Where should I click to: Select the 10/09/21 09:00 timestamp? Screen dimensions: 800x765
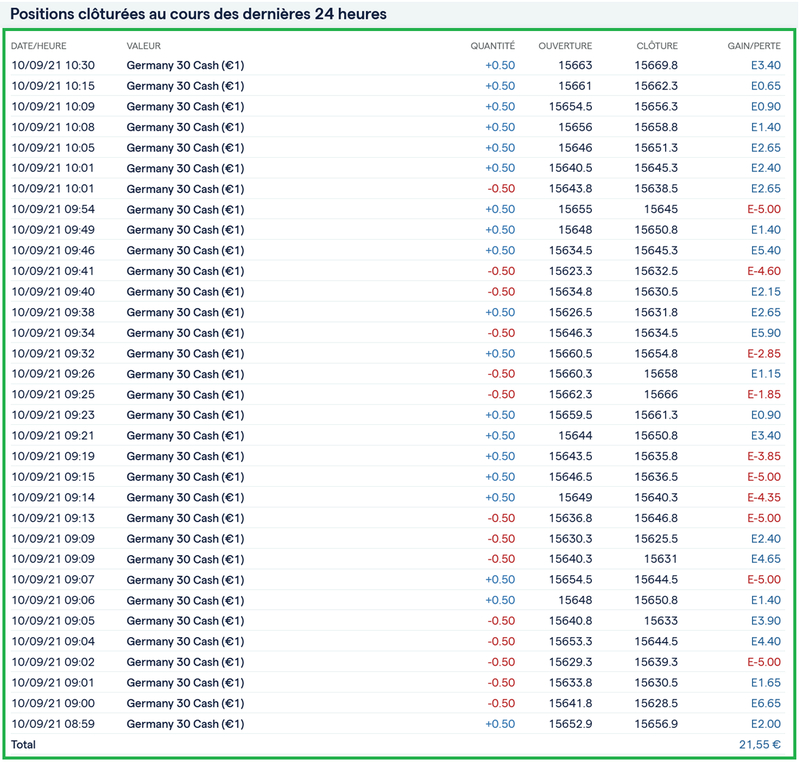(53, 703)
